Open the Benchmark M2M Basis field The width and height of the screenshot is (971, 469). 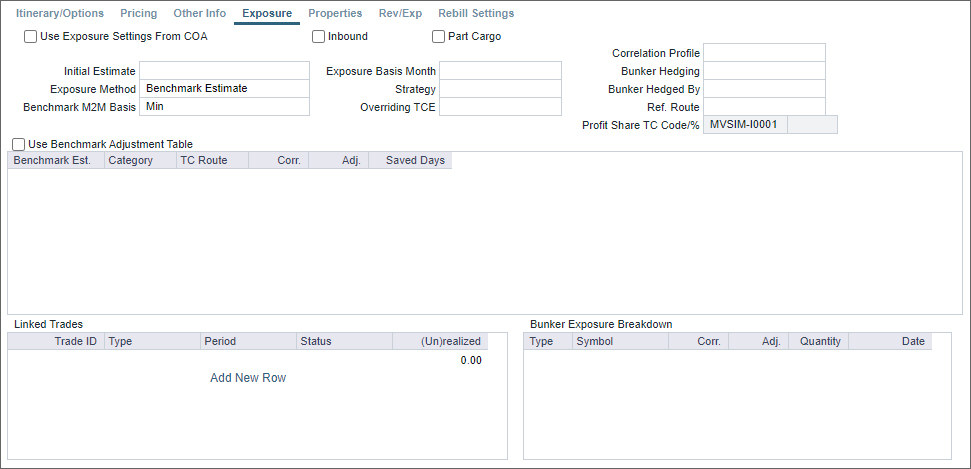tap(224, 107)
